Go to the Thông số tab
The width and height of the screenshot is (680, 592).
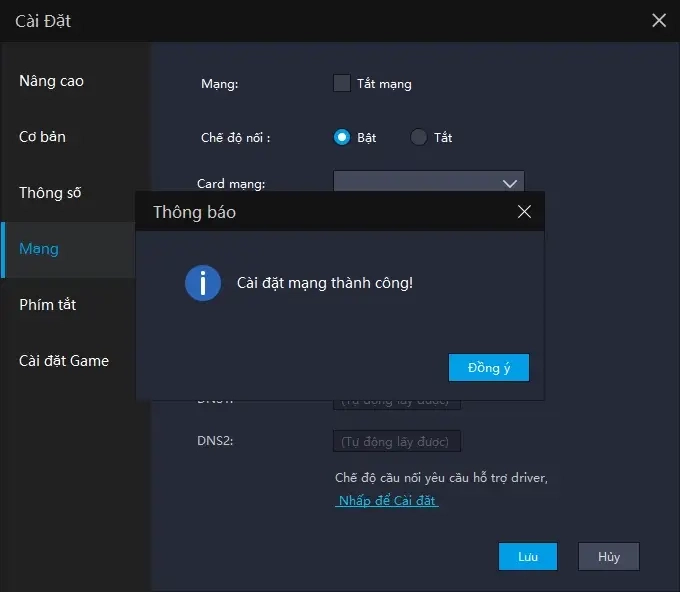pyautogui.click(x=50, y=193)
